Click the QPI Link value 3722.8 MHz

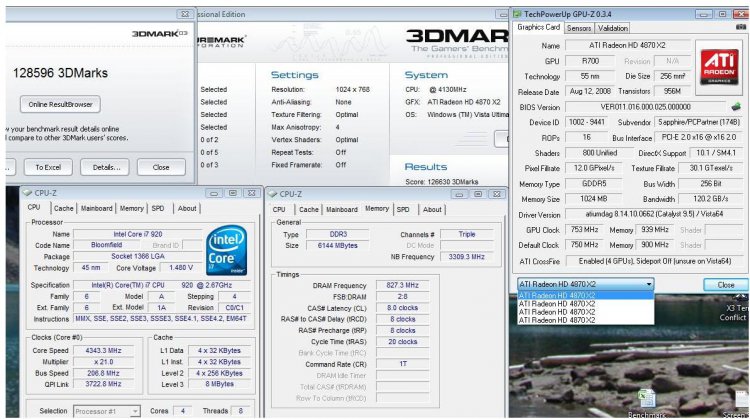(x=103, y=384)
